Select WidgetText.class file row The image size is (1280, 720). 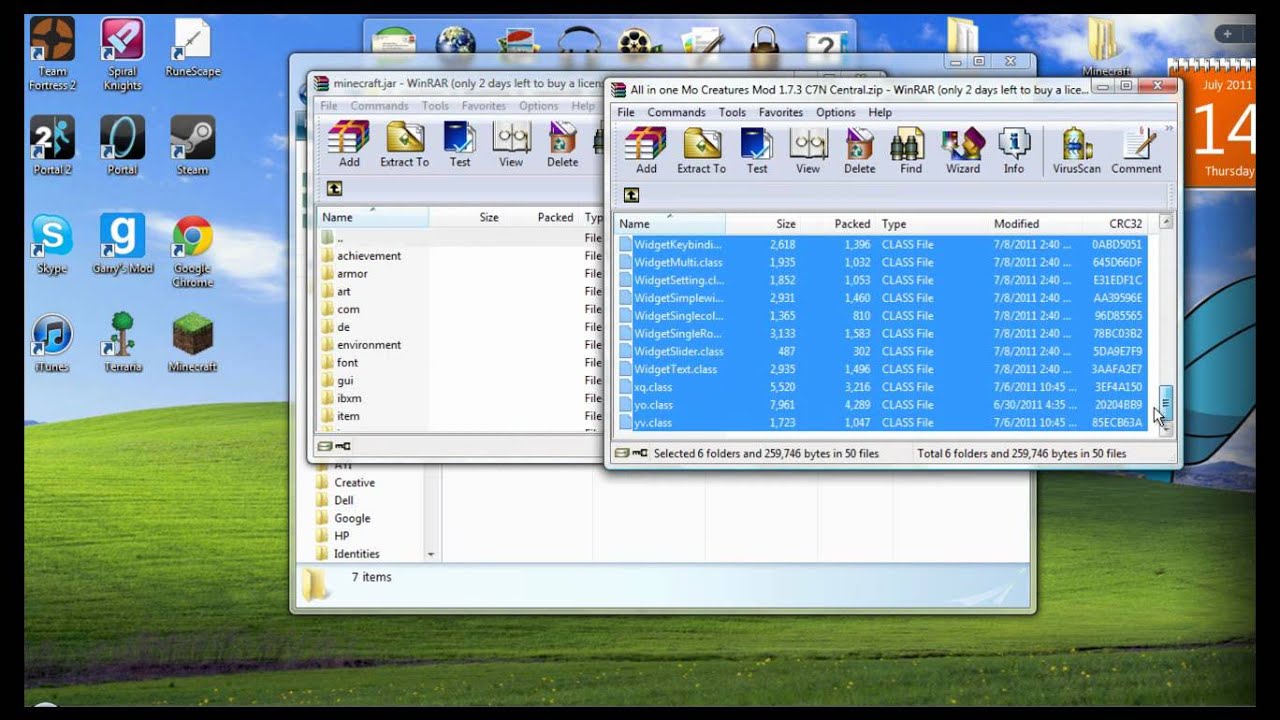pyautogui.click(x=881, y=369)
